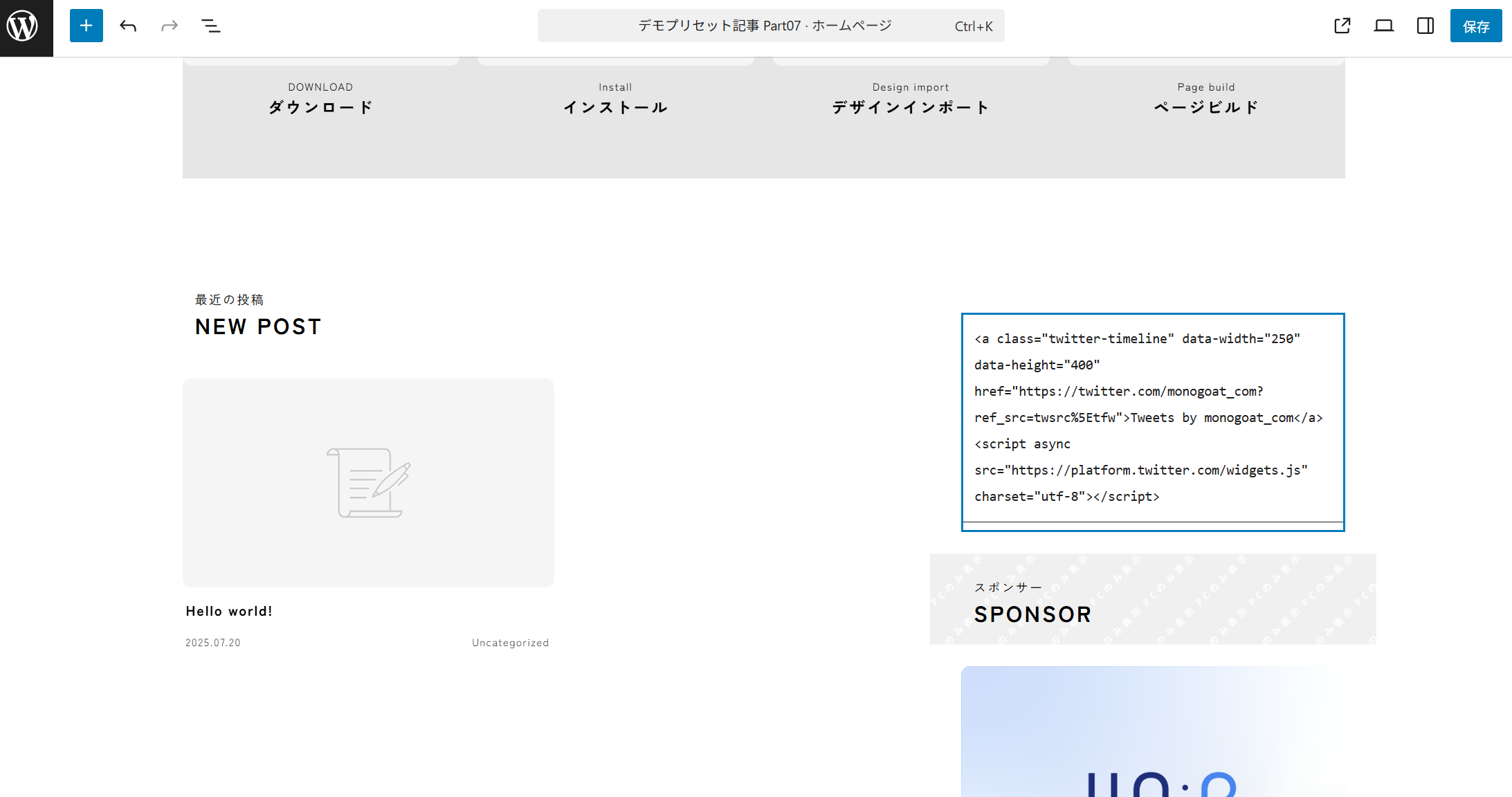
Task: Open the Uncategorized category link
Action: point(511,643)
